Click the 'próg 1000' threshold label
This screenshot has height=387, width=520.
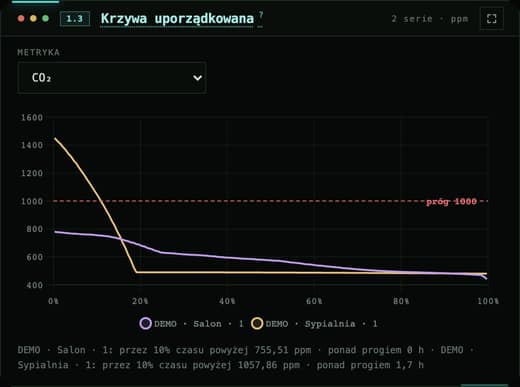coord(451,201)
